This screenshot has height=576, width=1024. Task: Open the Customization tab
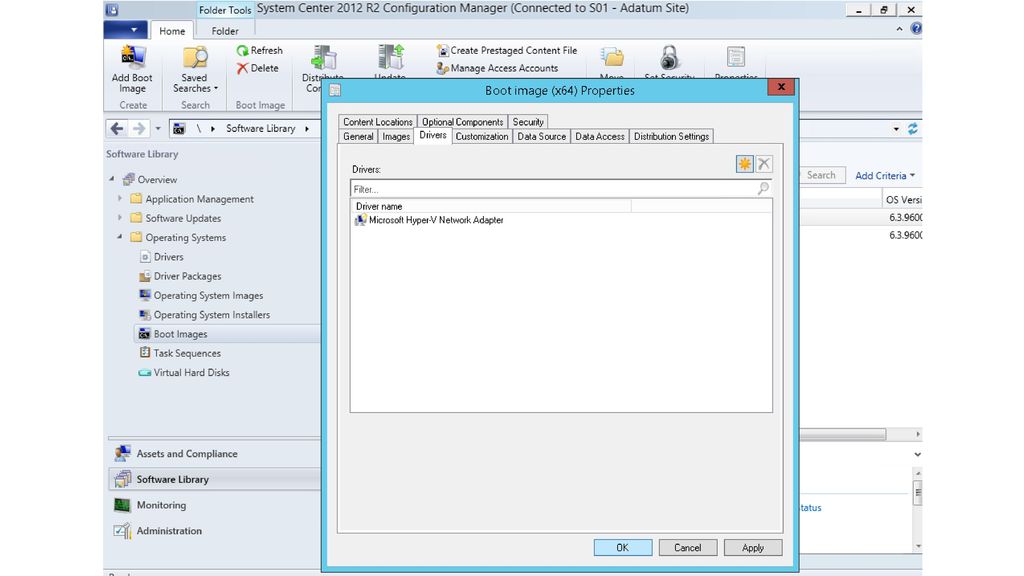click(482, 136)
